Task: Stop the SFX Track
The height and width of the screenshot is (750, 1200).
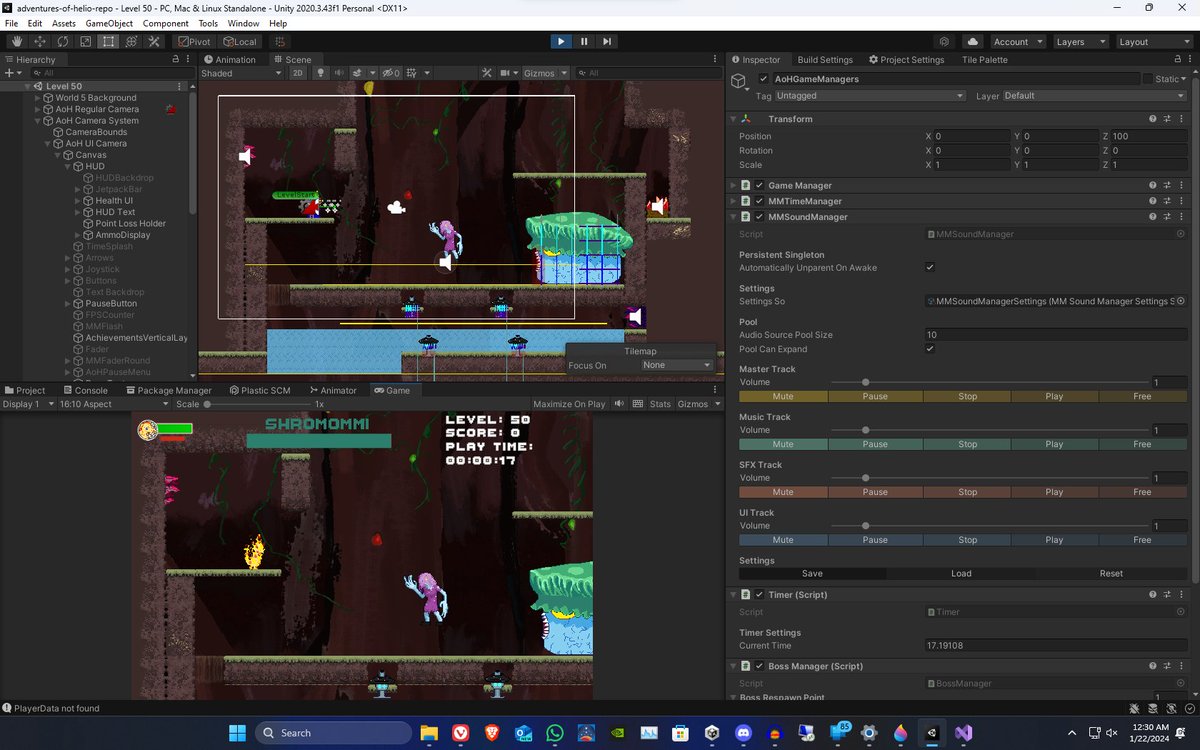Action: coord(967,493)
